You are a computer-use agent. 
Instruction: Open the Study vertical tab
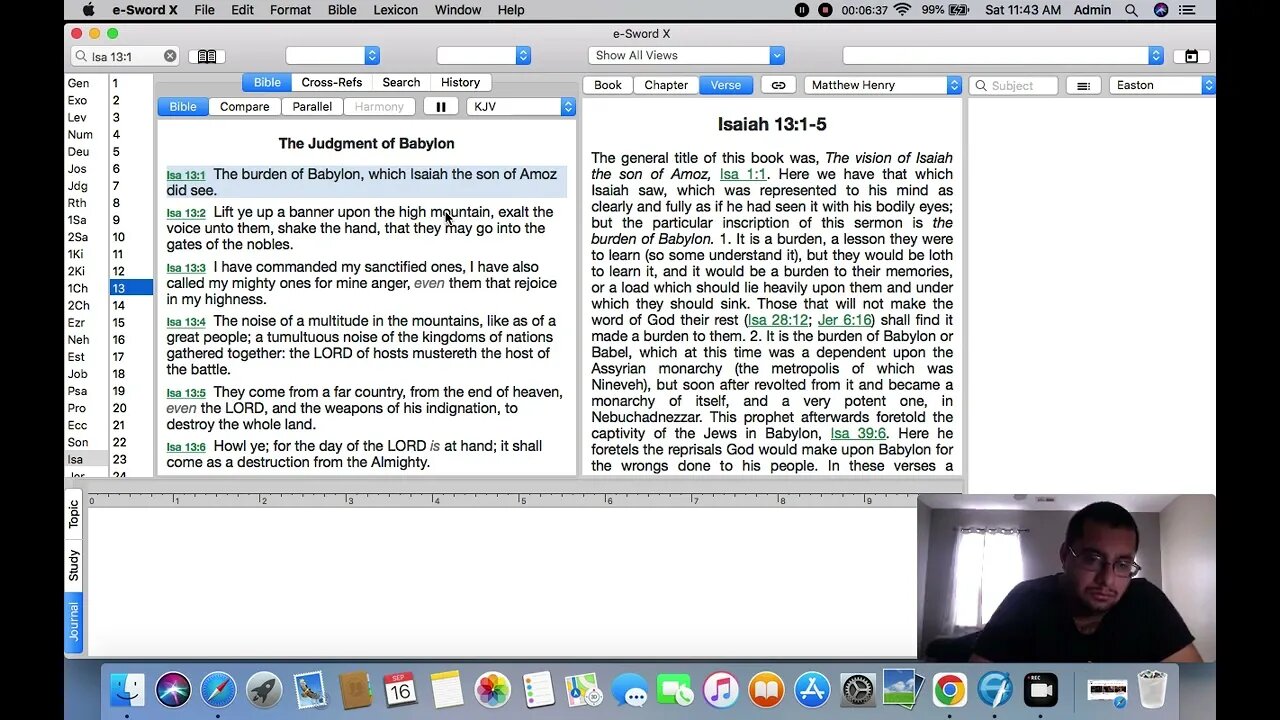click(x=74, y=565)
